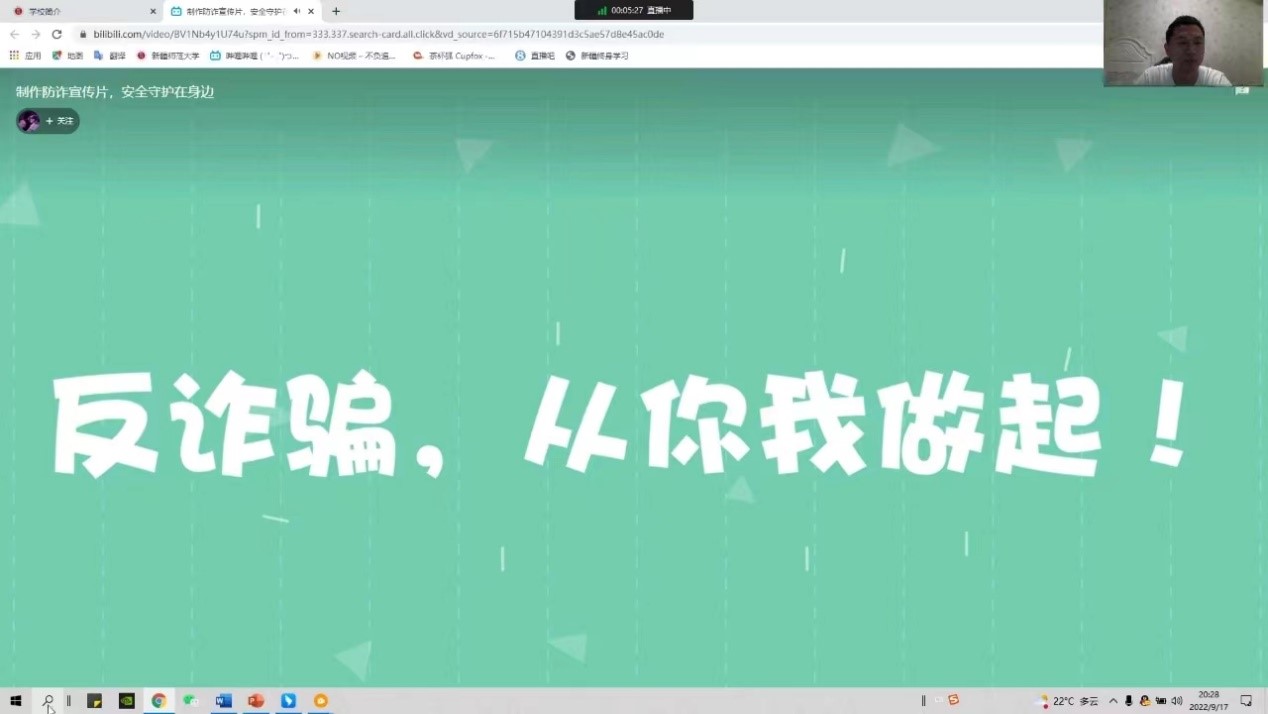The image size is (1268, 714).
Task: Open the 新疆师范大学 bookmark
Action: [168, 56]
